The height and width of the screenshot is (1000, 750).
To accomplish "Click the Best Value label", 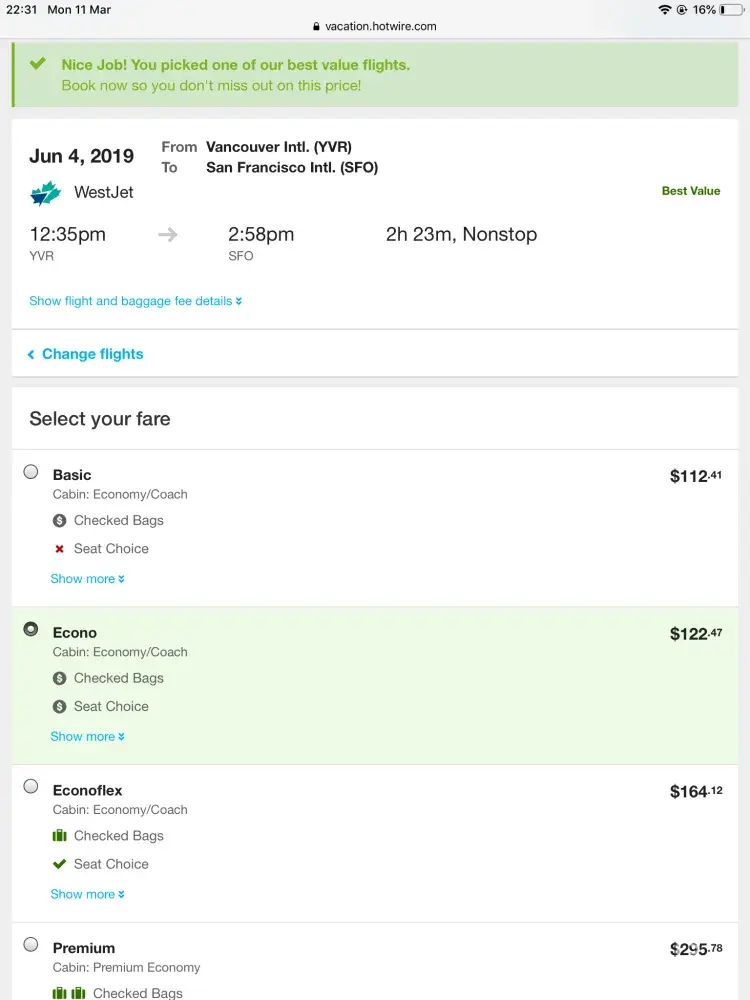I will click(x=690, y=191).
